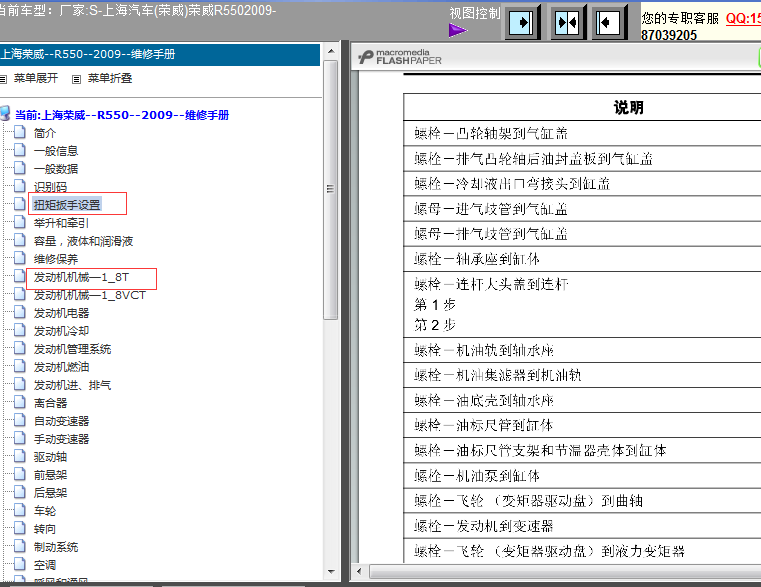This screenshot has height=587, width=761.
Task: Click the document horizontal scroll-left arrow
Action: tap(359, 571)
